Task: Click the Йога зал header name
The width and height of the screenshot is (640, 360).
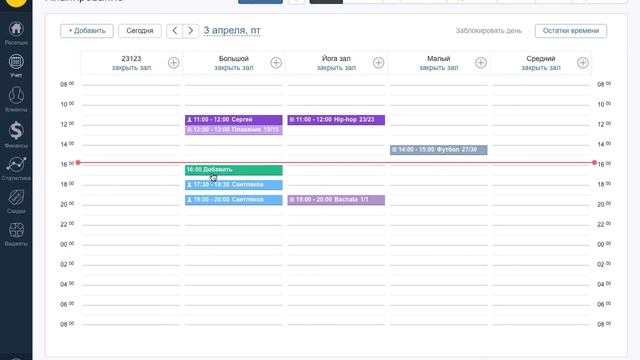Action: click(336, 59)
